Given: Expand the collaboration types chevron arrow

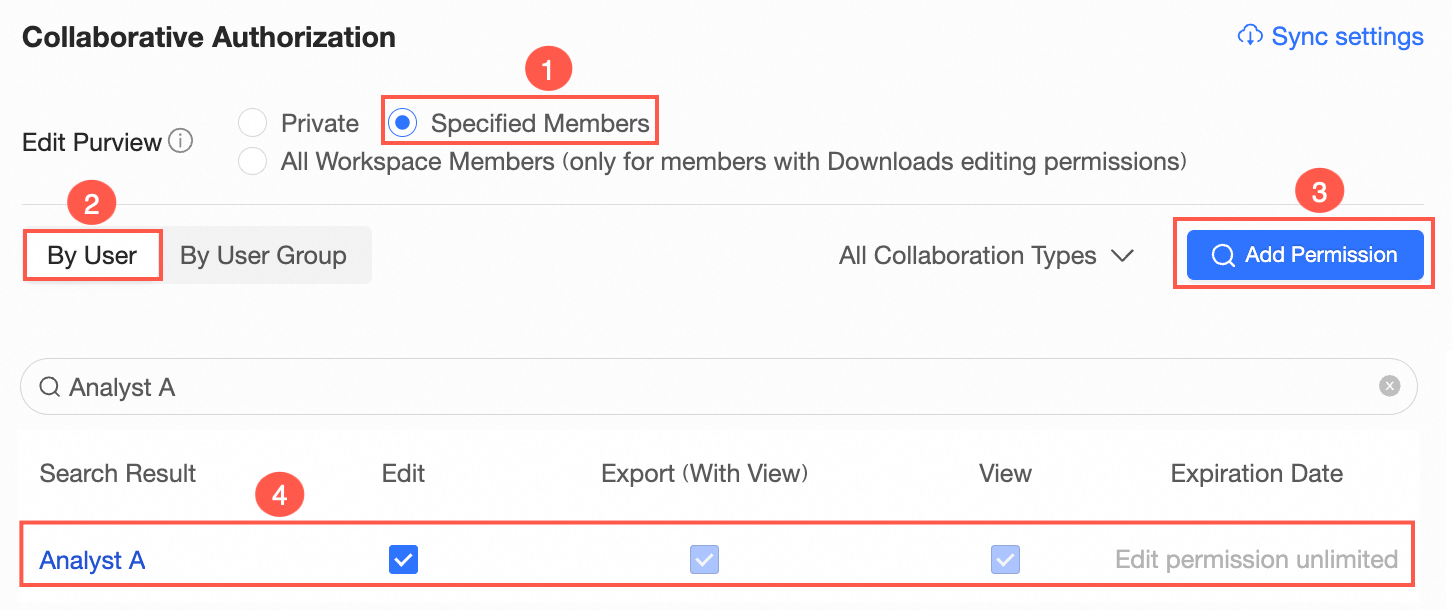Looking at the screenshot, I should pyautogui.click(x=1122, y=256).
